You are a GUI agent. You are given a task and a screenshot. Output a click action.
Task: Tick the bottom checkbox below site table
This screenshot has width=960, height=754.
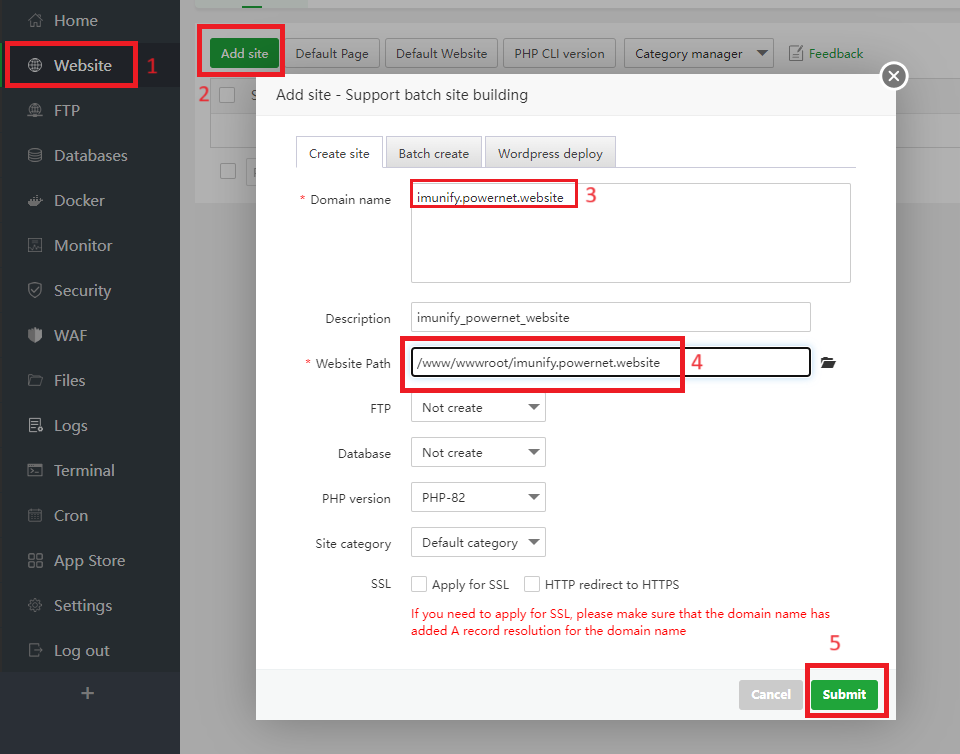click(x=228, y=171)
